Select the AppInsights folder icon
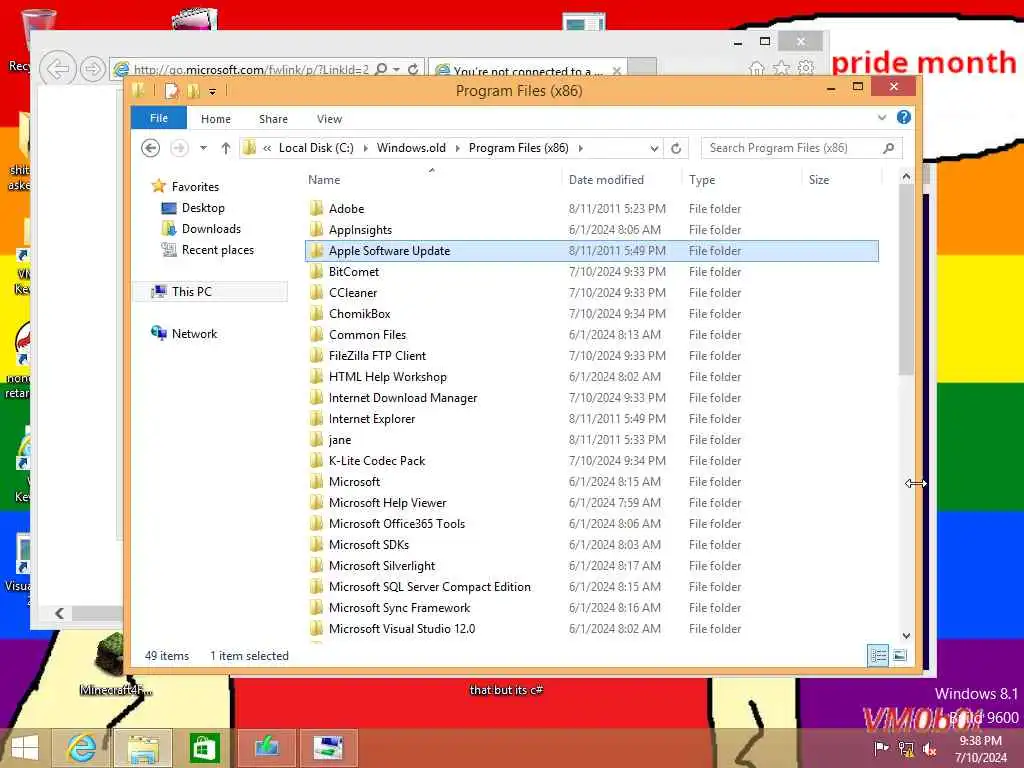This screenshot has width=1024, height=768. tap(317, 229)
